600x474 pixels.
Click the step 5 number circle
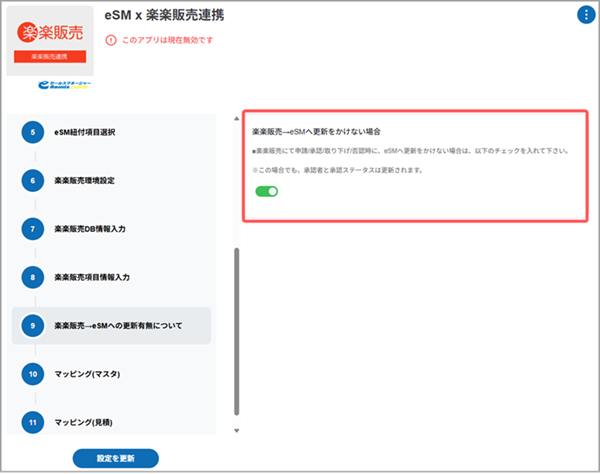(x=33, y=132)
